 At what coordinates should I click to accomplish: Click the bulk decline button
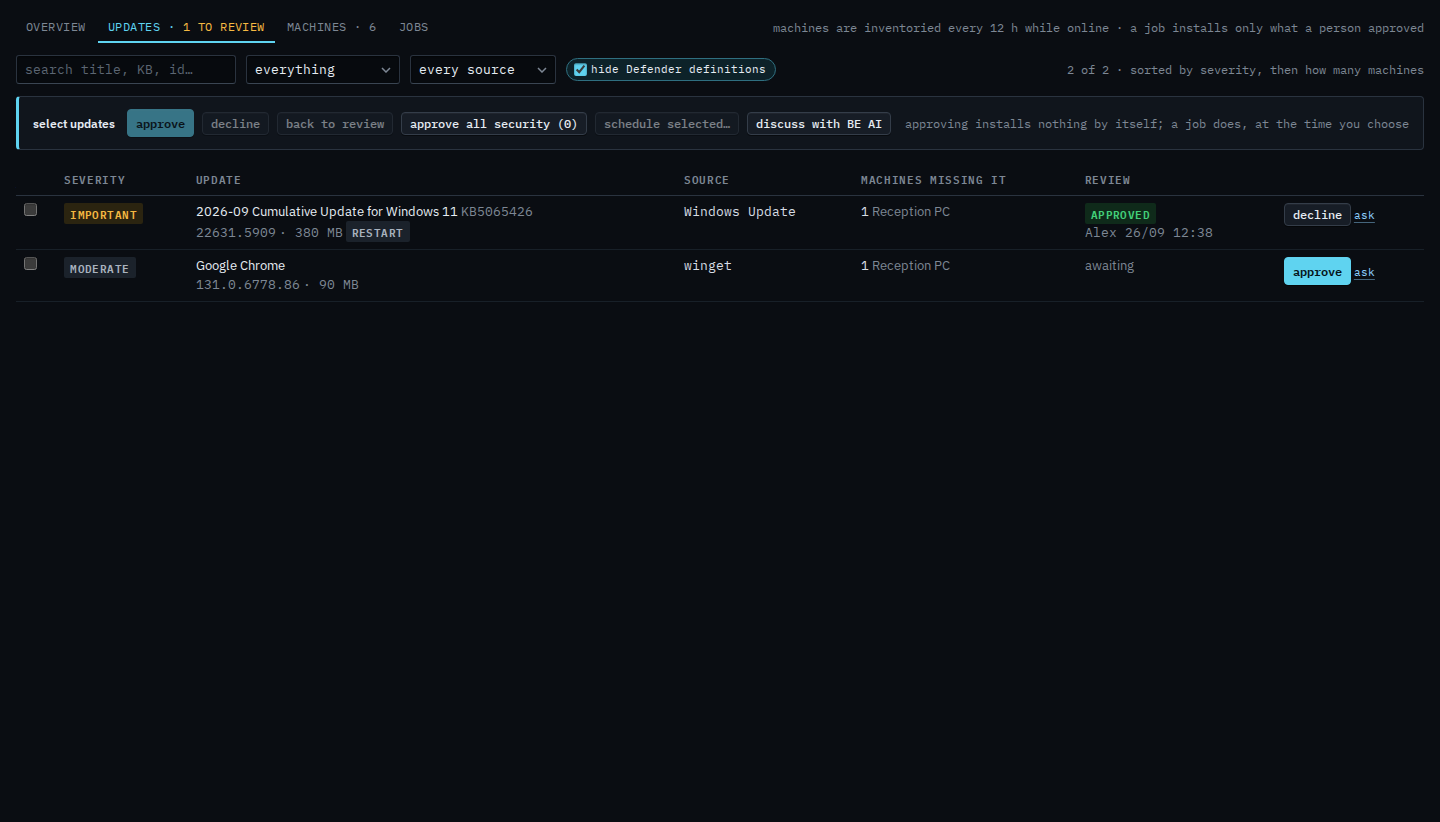point(235,123)
